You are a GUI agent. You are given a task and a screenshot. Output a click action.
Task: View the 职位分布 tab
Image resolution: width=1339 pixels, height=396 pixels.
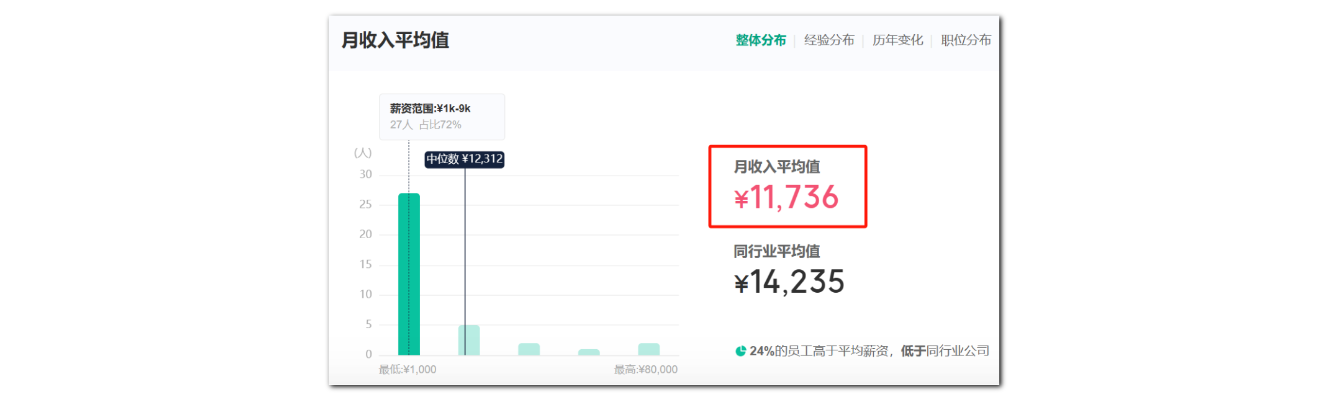[x=966, y=40]
